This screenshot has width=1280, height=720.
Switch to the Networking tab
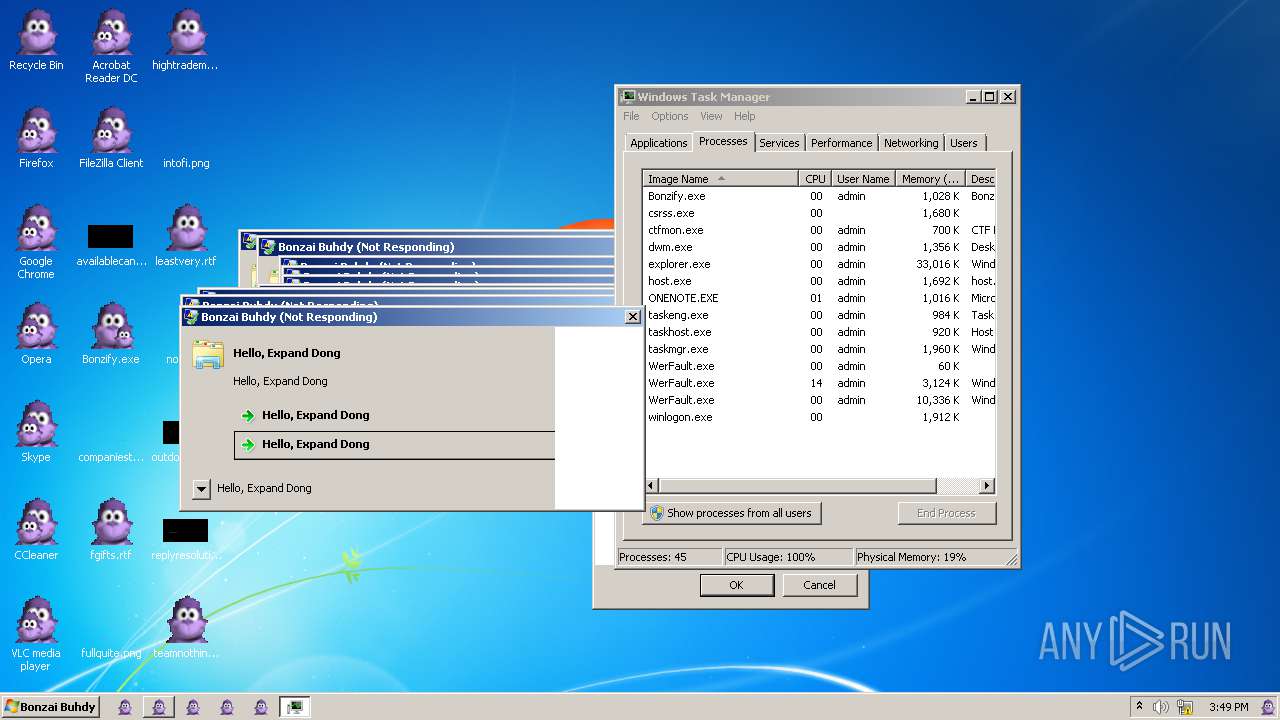[x=911, y=143]
